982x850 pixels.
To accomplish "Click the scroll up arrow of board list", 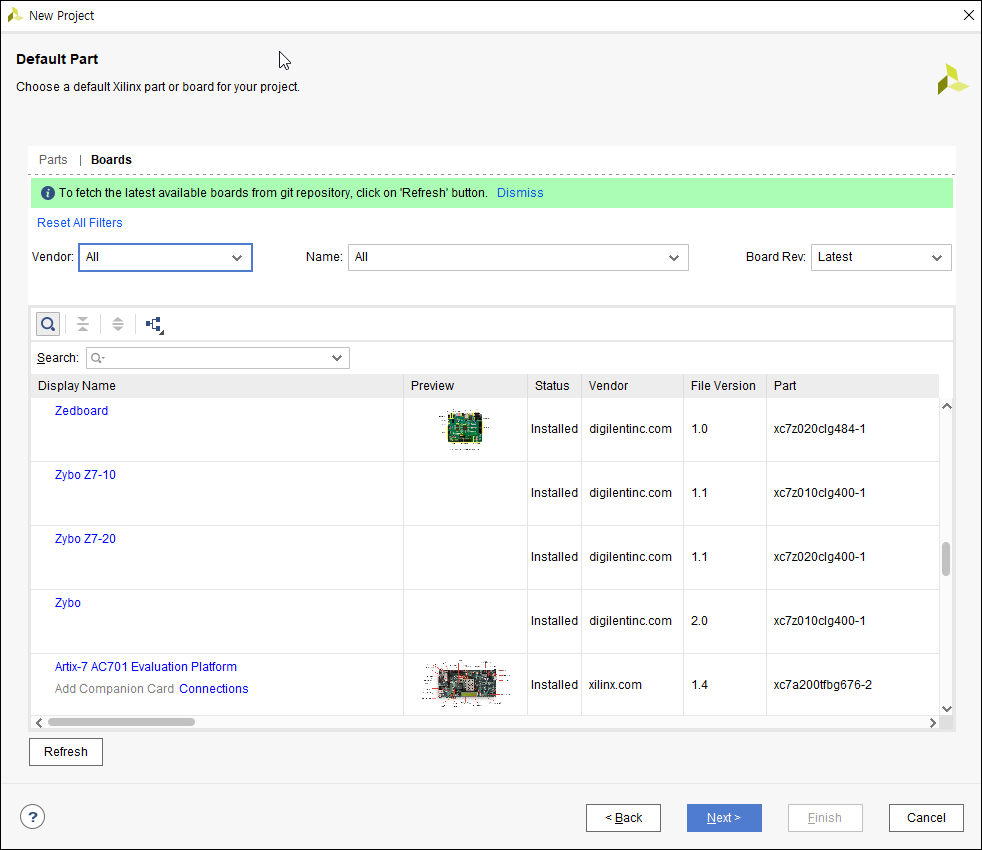I will 947,406.
